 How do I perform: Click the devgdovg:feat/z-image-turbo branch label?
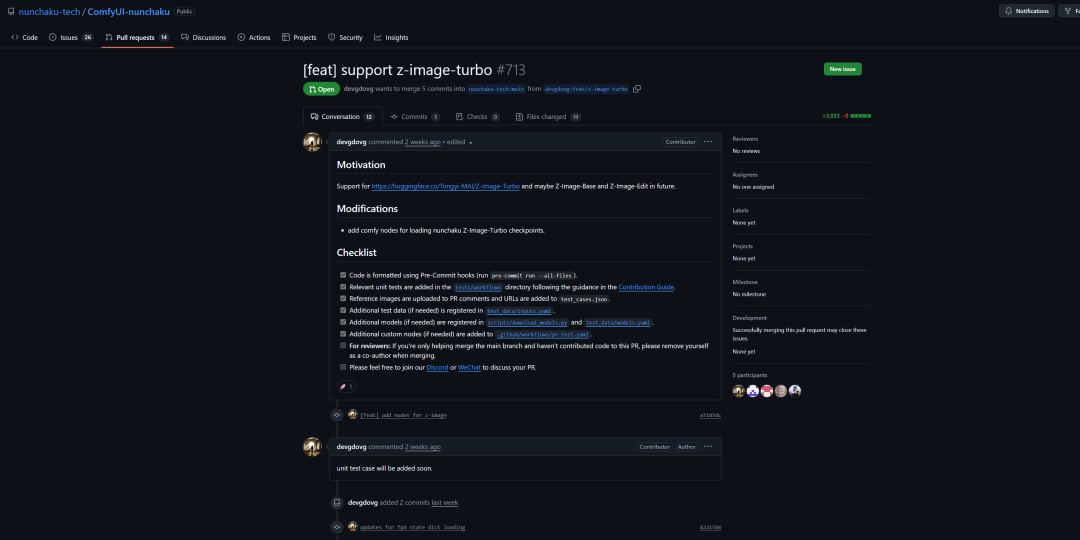(586, 89)
